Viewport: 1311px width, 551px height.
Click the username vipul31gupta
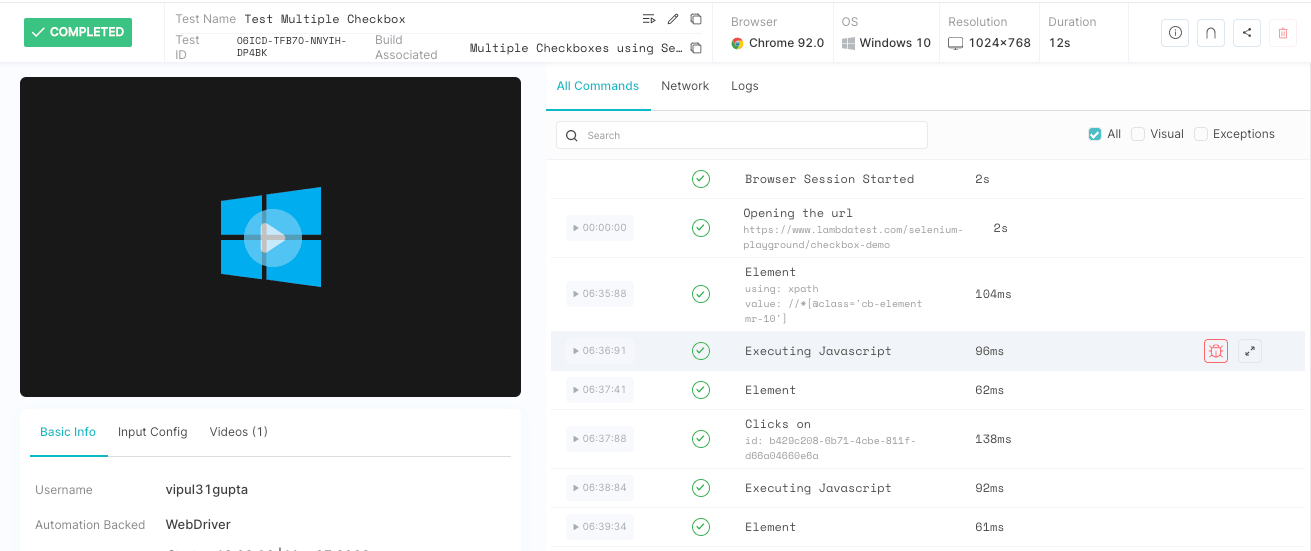tap(207, 490)
